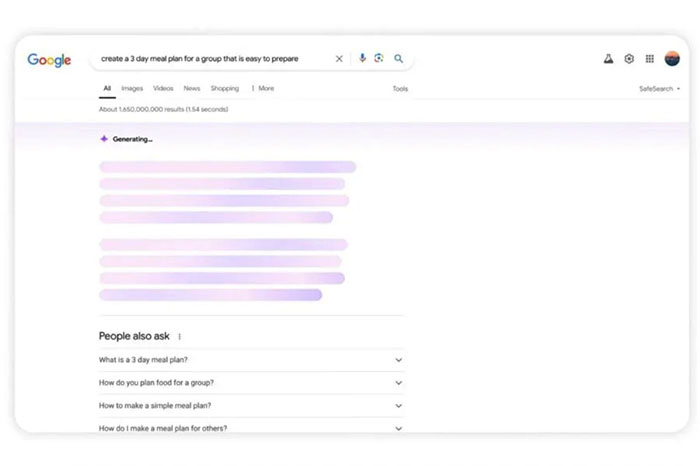The width and height of the screenshot is (700, 466).
Task: Click inside the search query field
Action: (x=210, y=59)
